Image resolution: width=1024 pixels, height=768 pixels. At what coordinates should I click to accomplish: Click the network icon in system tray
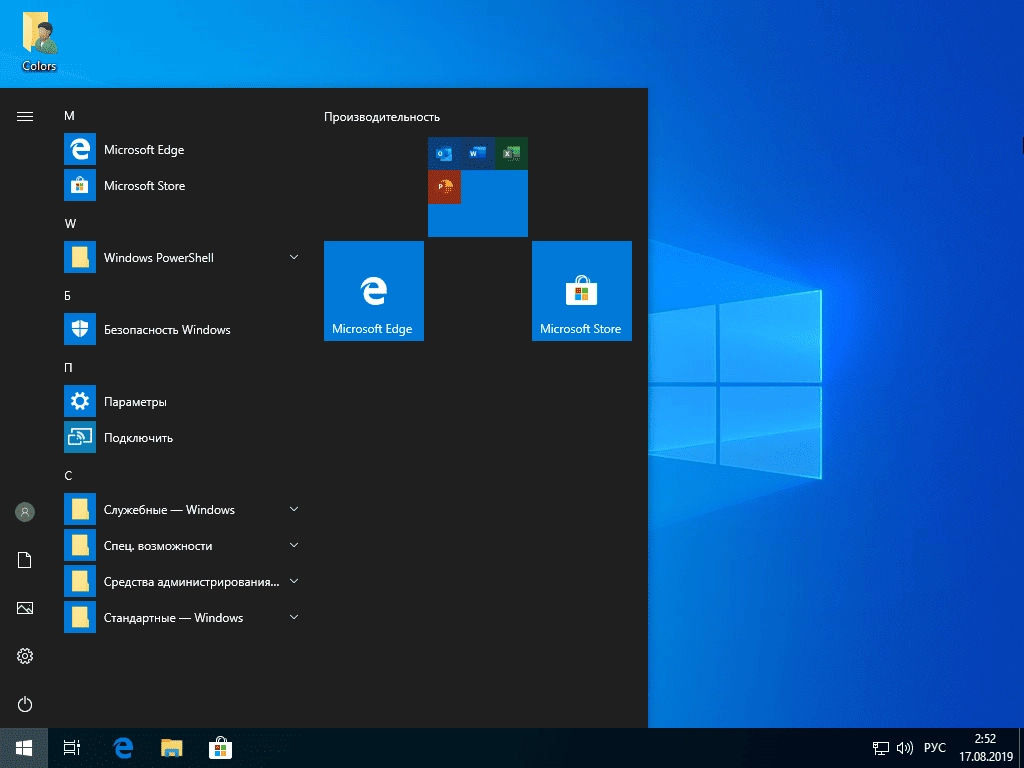pos(880,748)
